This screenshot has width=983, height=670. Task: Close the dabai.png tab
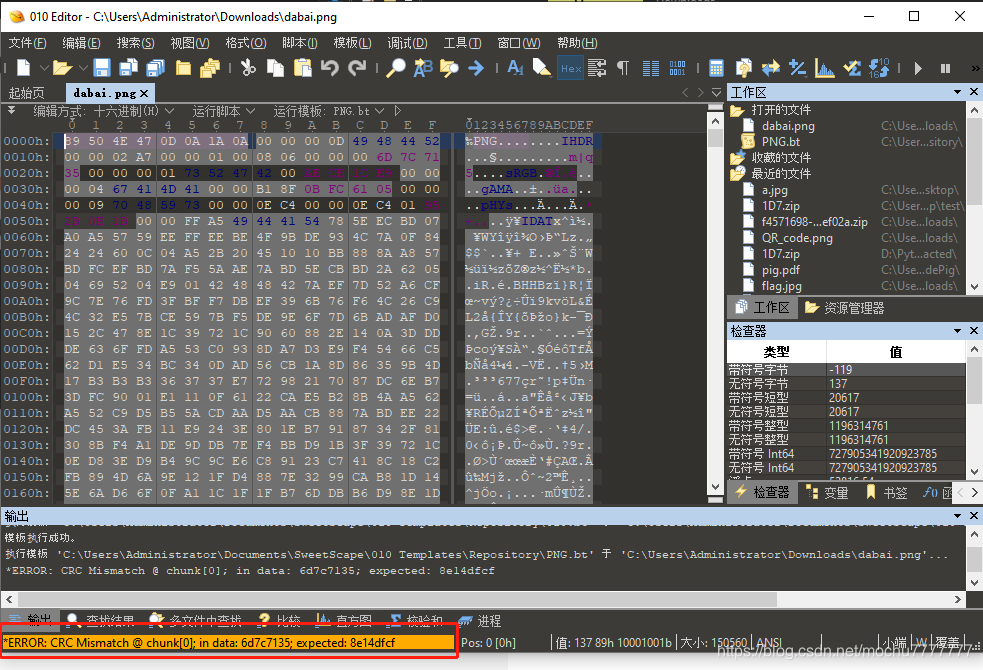tap(144, 93)
